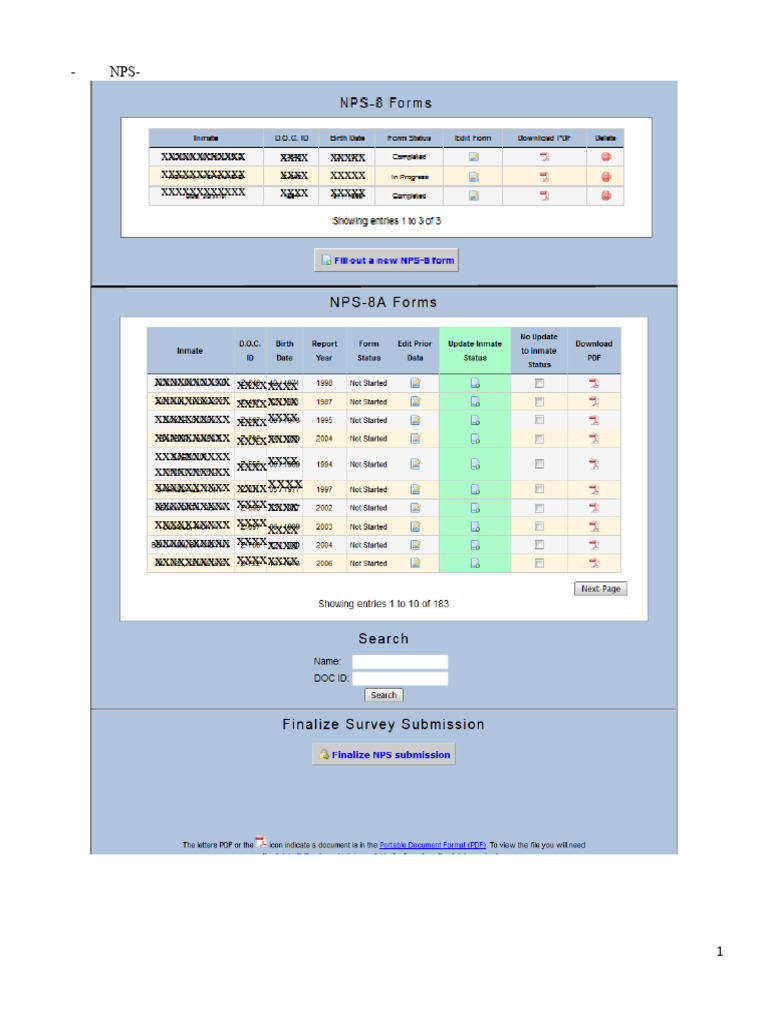Open the Portable Document Format (PDF) link
This screenshot has width=768, height=1024.
433,844
